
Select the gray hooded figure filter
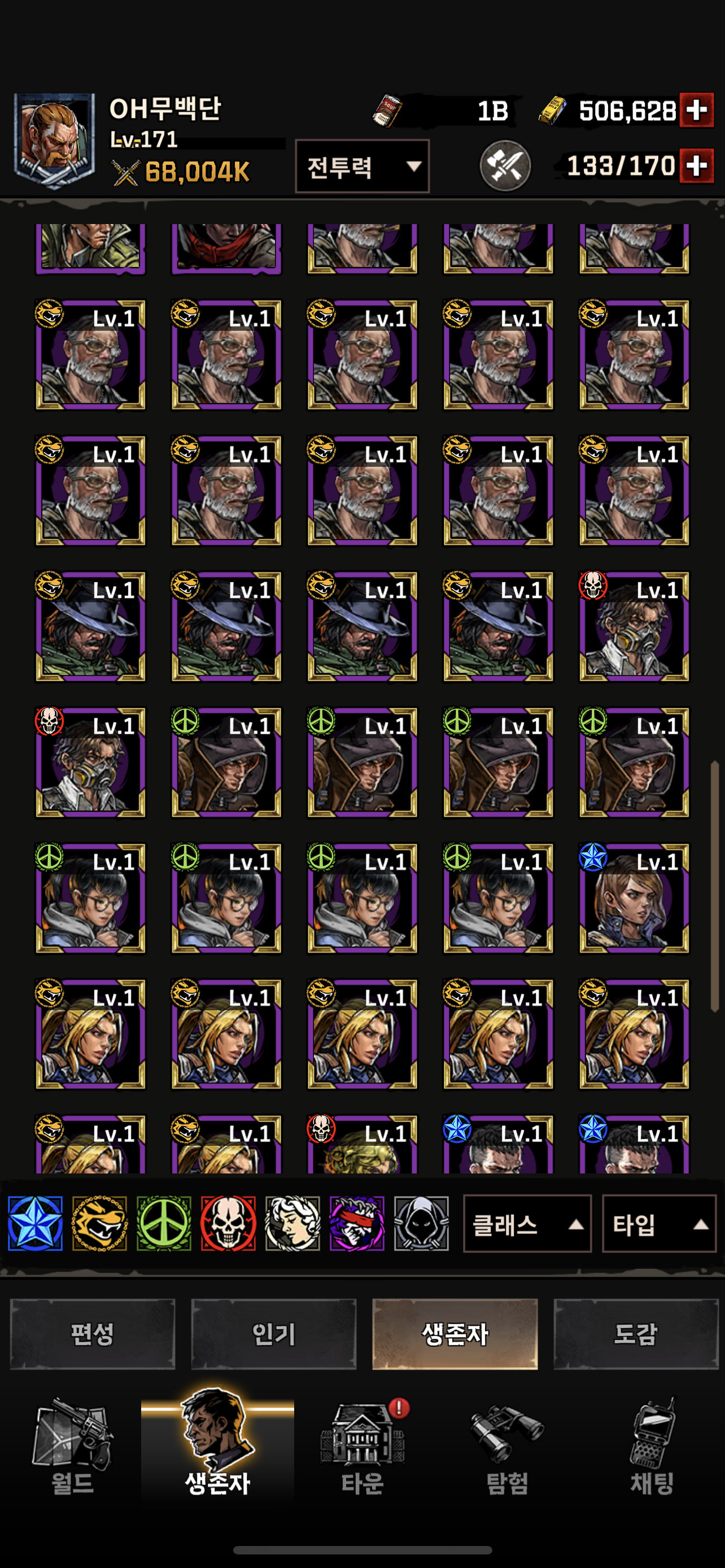[x=421, y=1223]
